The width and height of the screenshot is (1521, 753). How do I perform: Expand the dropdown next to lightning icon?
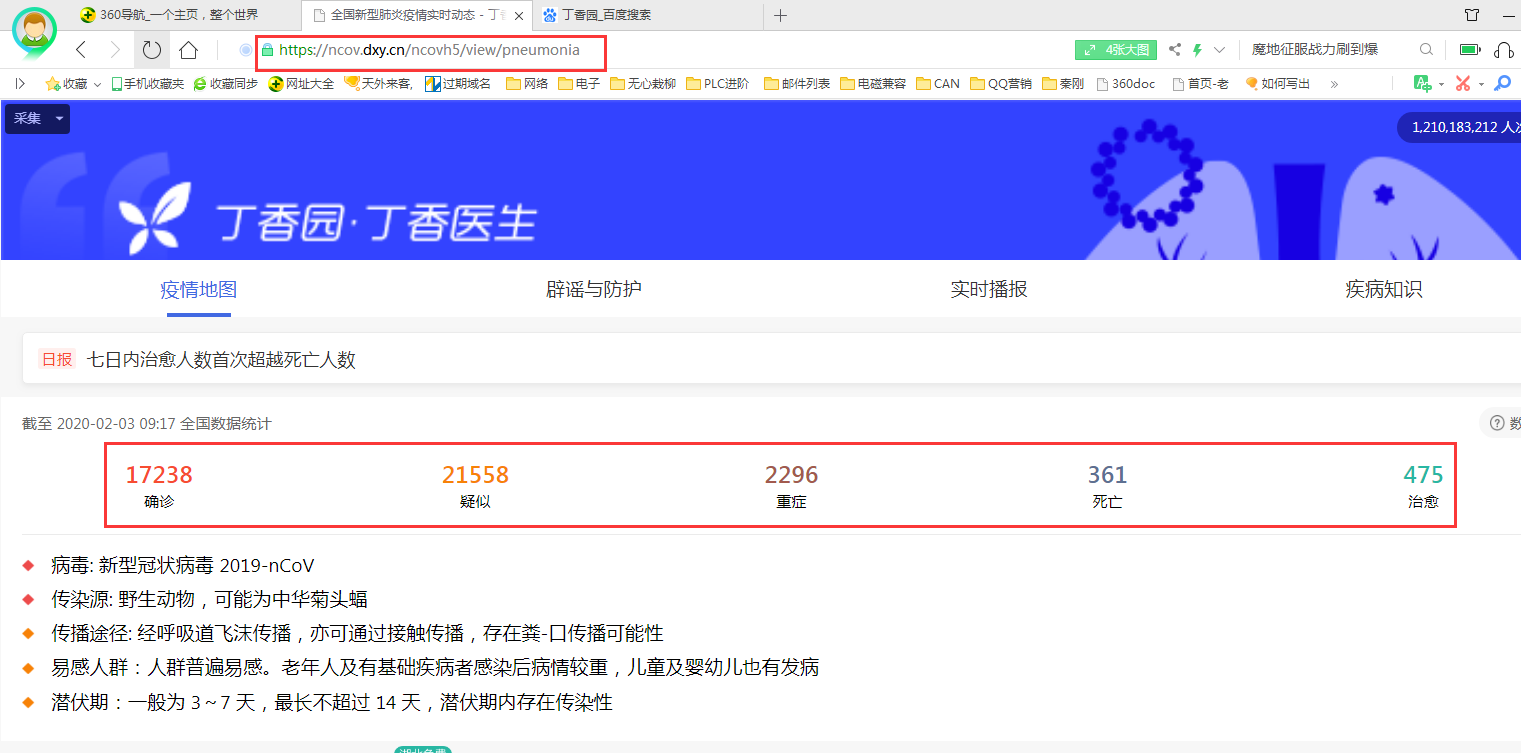1219,50
